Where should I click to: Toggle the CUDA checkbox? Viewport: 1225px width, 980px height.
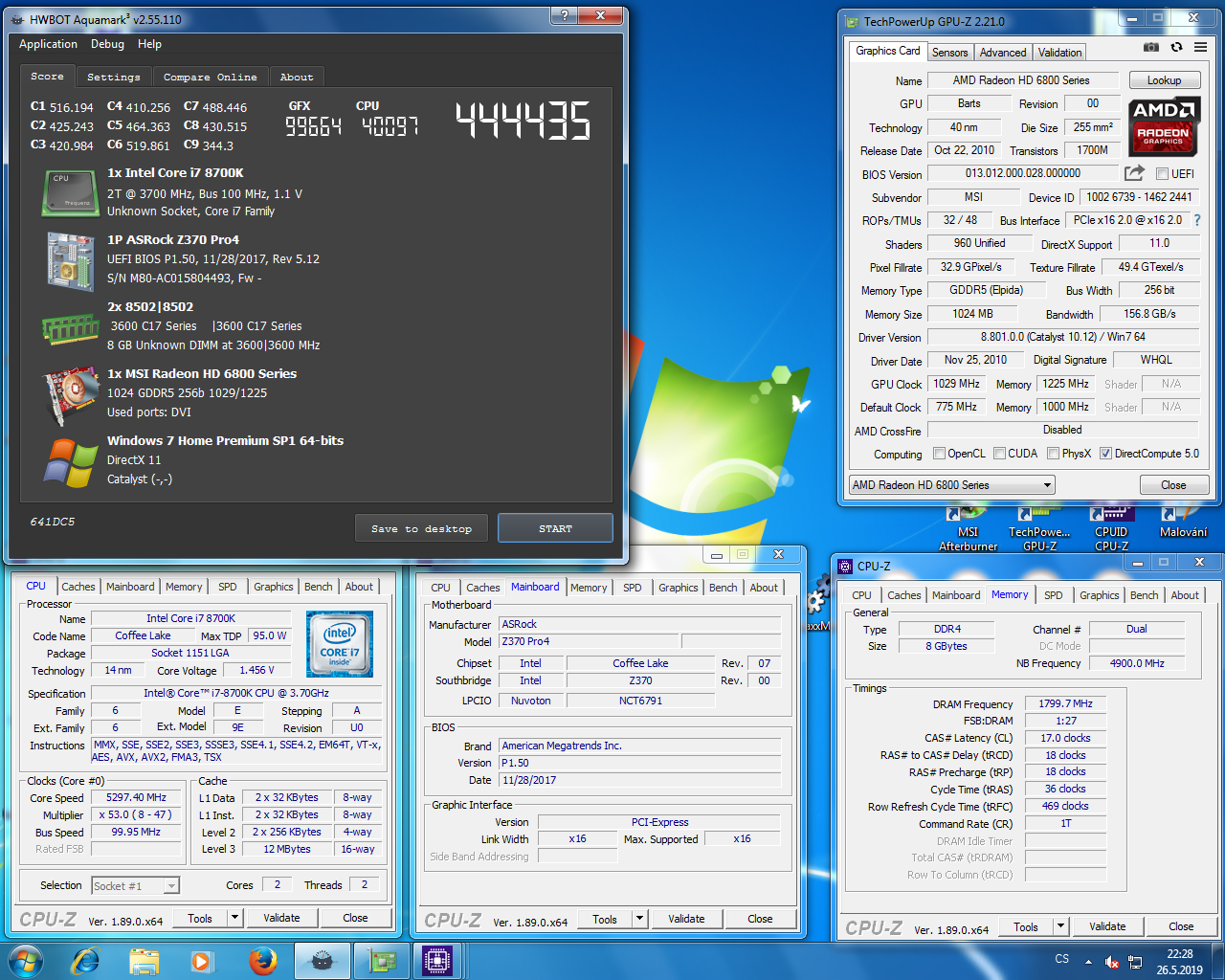click(x=999, y=454)
